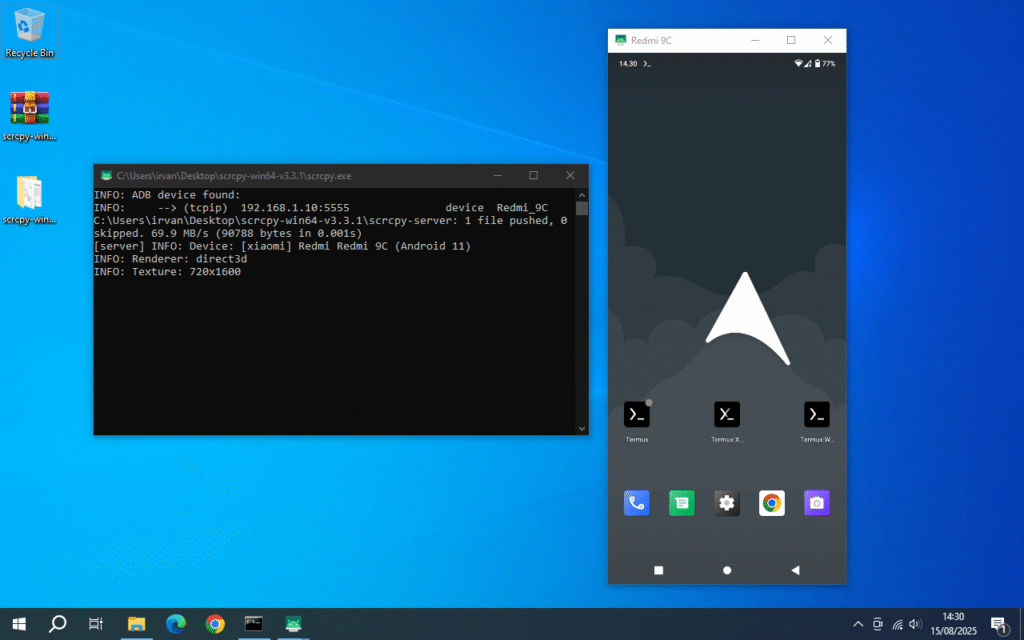Minimize the Redmi 9C window
Screen dimensions: 1024x640
click(x=755, y=40)
